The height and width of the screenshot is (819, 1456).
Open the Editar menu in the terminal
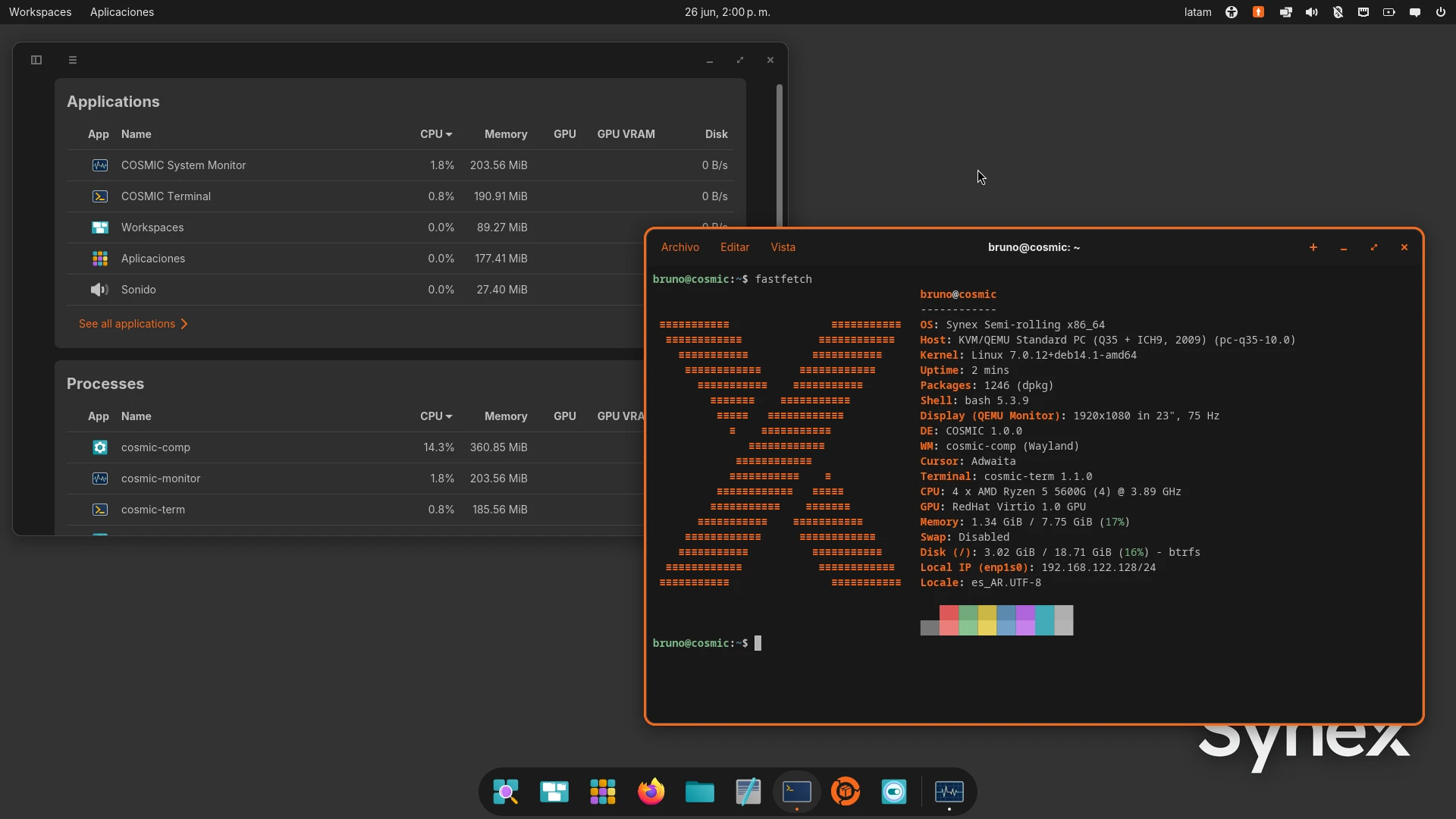coord(735,247)
